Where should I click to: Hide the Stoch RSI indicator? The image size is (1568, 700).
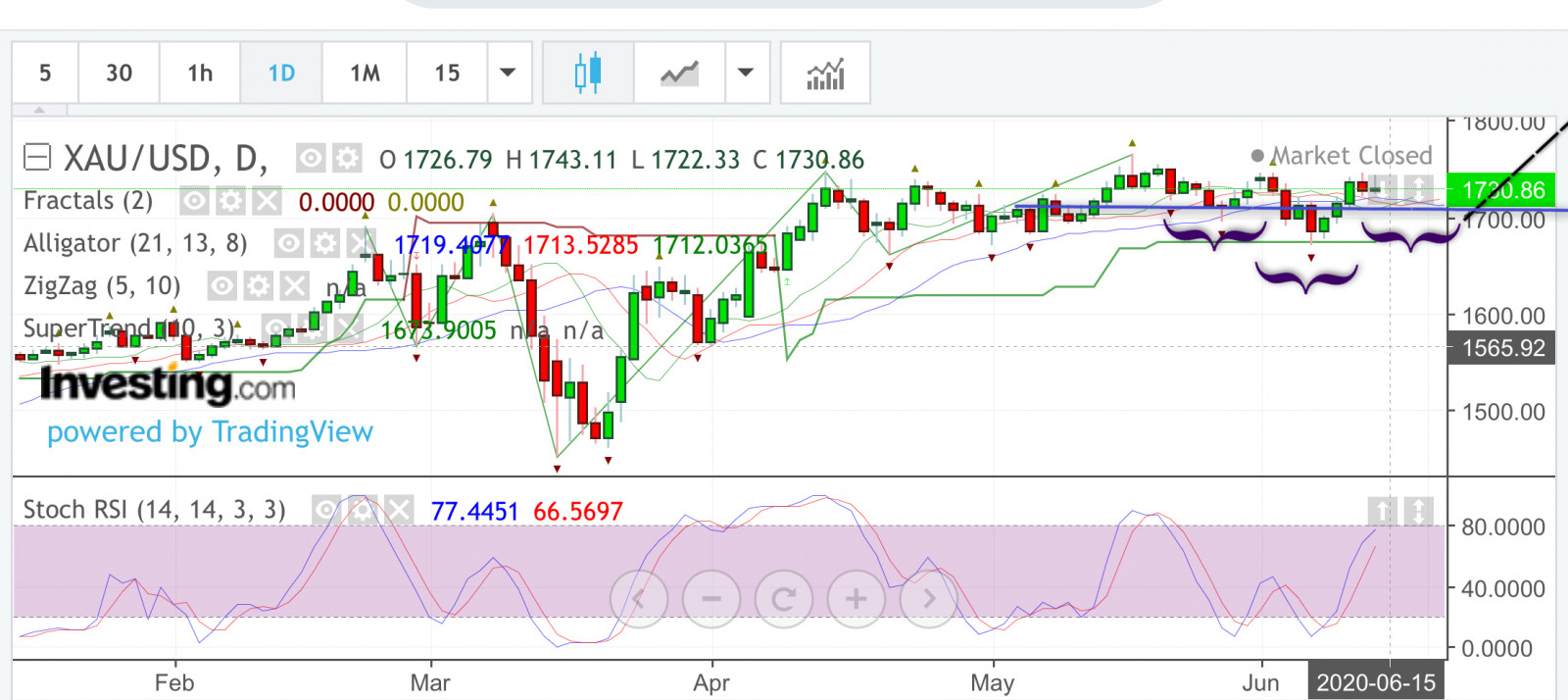[326, 510]
